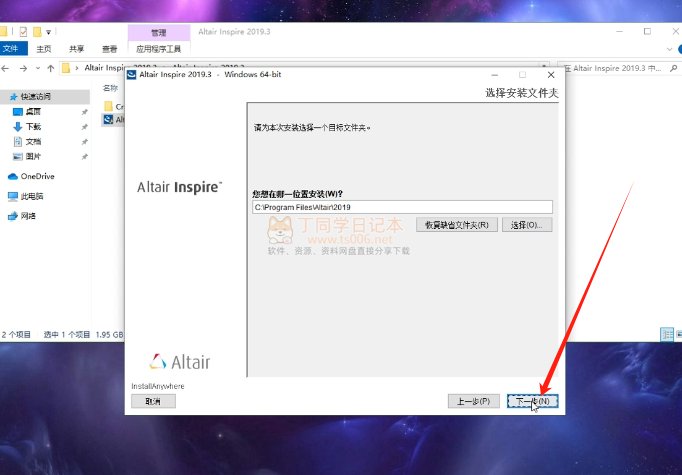This screenshot has width=682, height=475.
Task: Open the View tab in Explorer ribbon
Action: (110, 49)
